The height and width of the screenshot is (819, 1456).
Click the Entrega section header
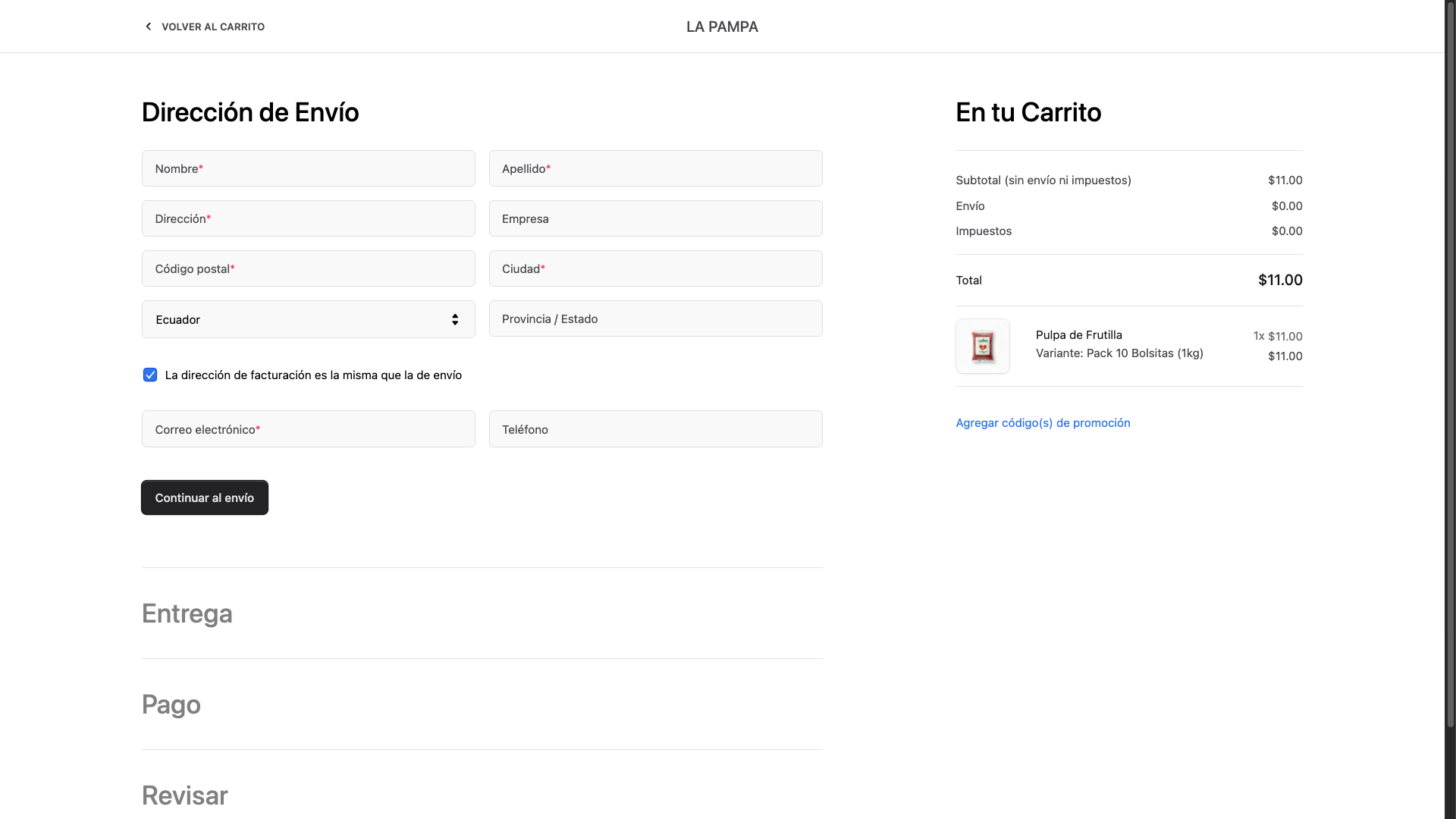coord(187,614)
